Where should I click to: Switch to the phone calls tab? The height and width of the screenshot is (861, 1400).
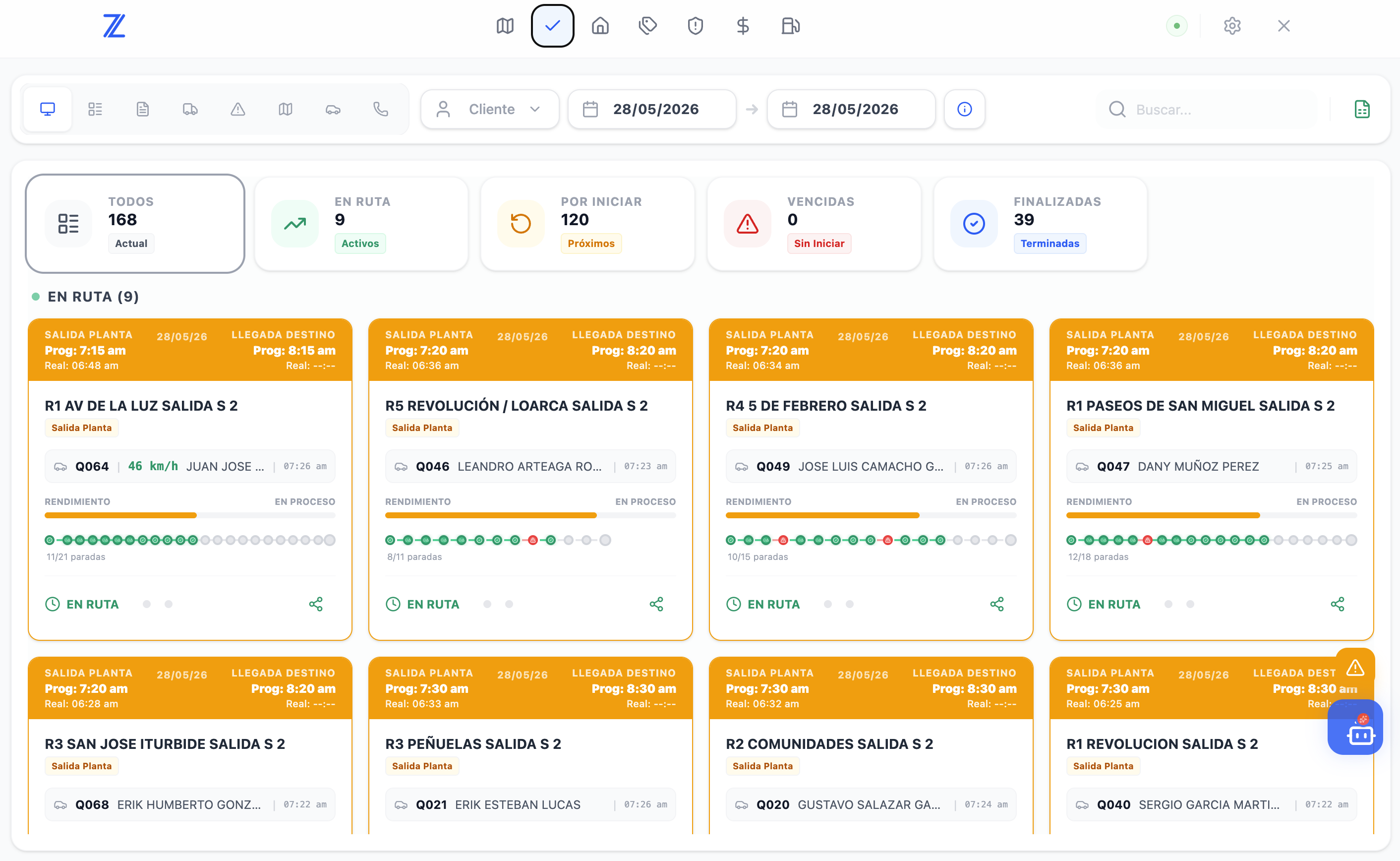[381, 109]
